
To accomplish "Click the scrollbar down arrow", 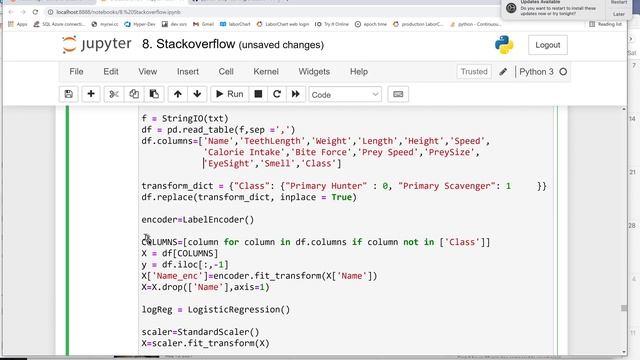I will (624, 352).
